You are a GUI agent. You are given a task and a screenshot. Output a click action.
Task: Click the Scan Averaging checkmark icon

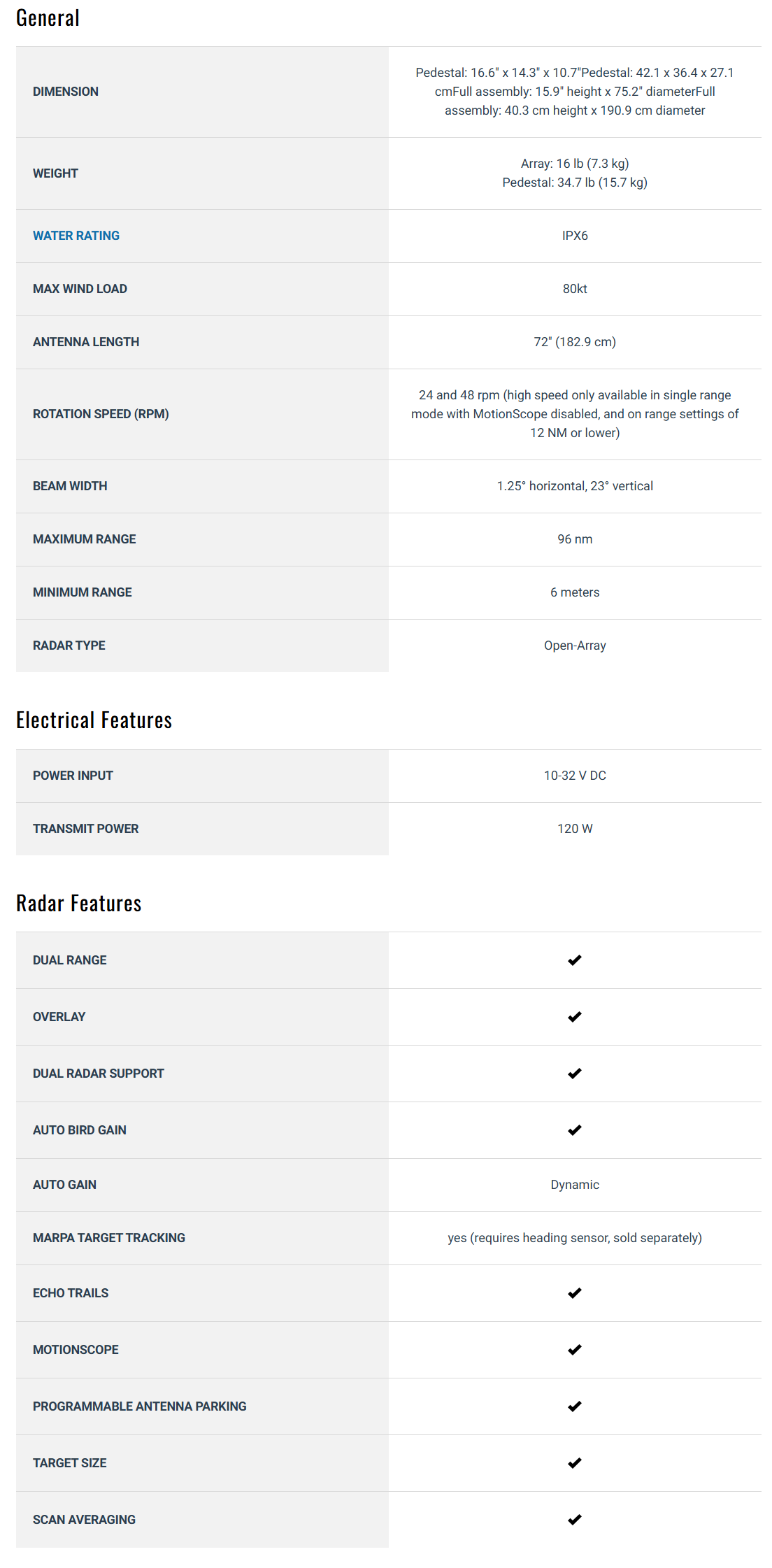[575, 1520]
